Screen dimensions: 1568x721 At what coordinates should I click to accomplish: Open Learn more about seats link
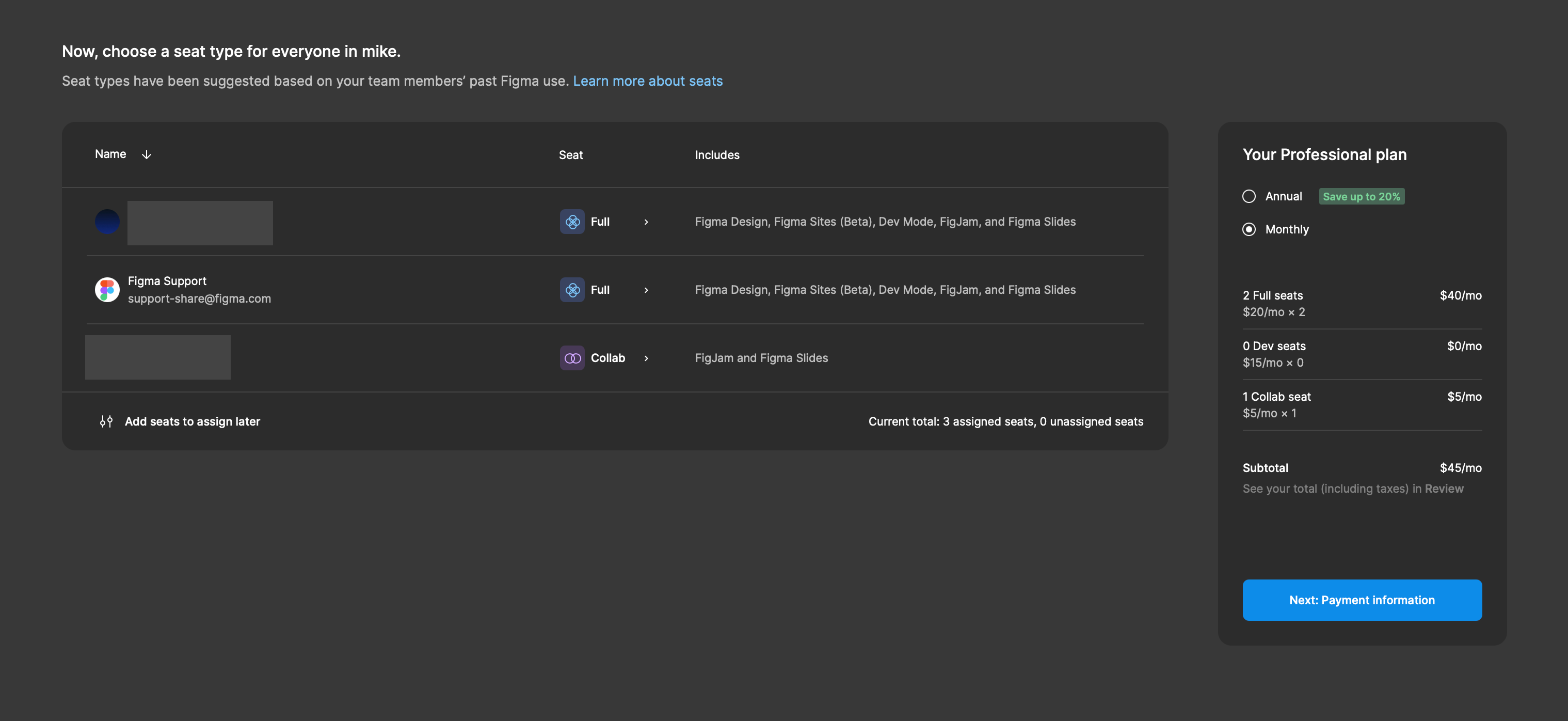(x=648, y=81)
